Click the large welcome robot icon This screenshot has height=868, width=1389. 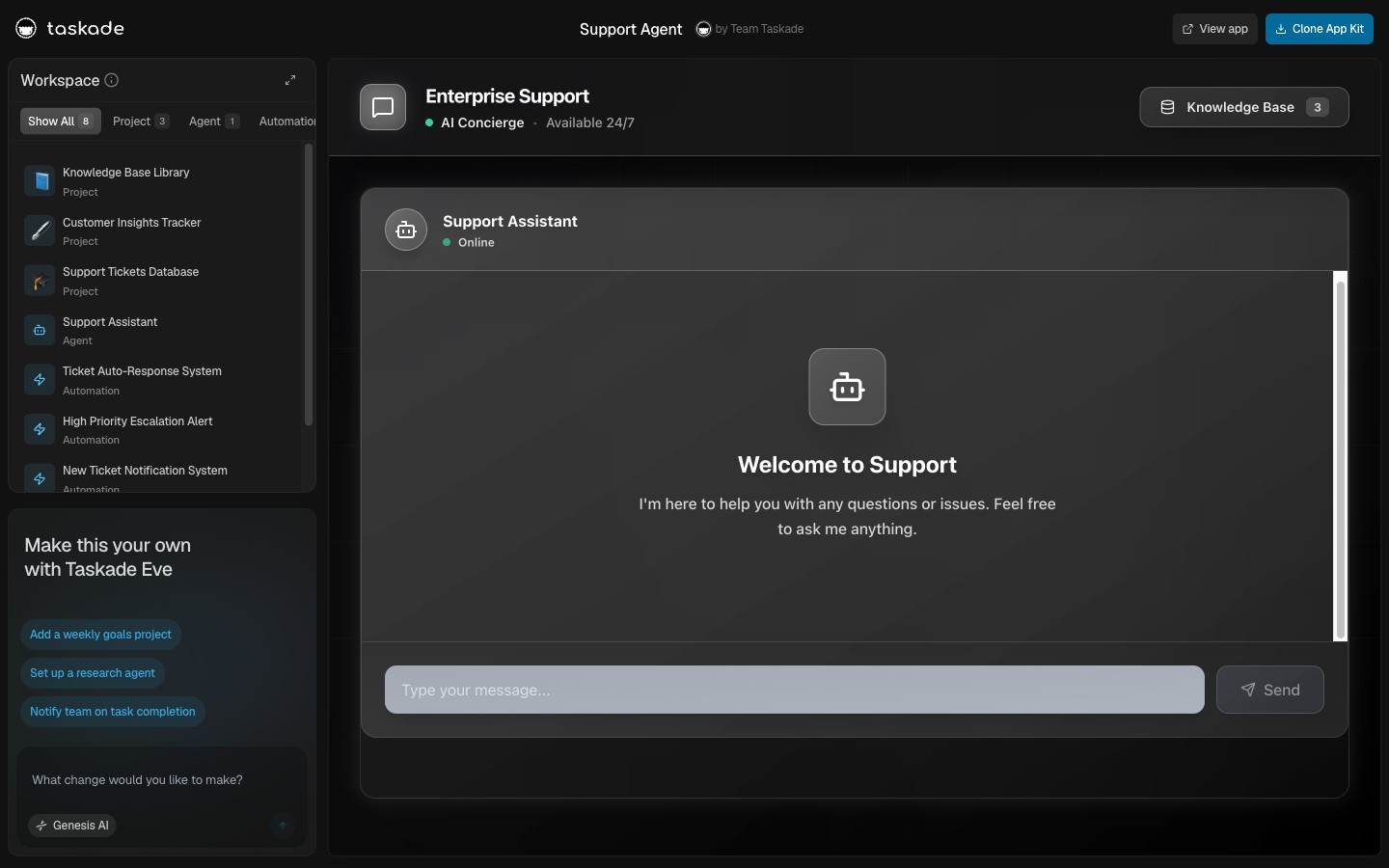coord(847,387)
